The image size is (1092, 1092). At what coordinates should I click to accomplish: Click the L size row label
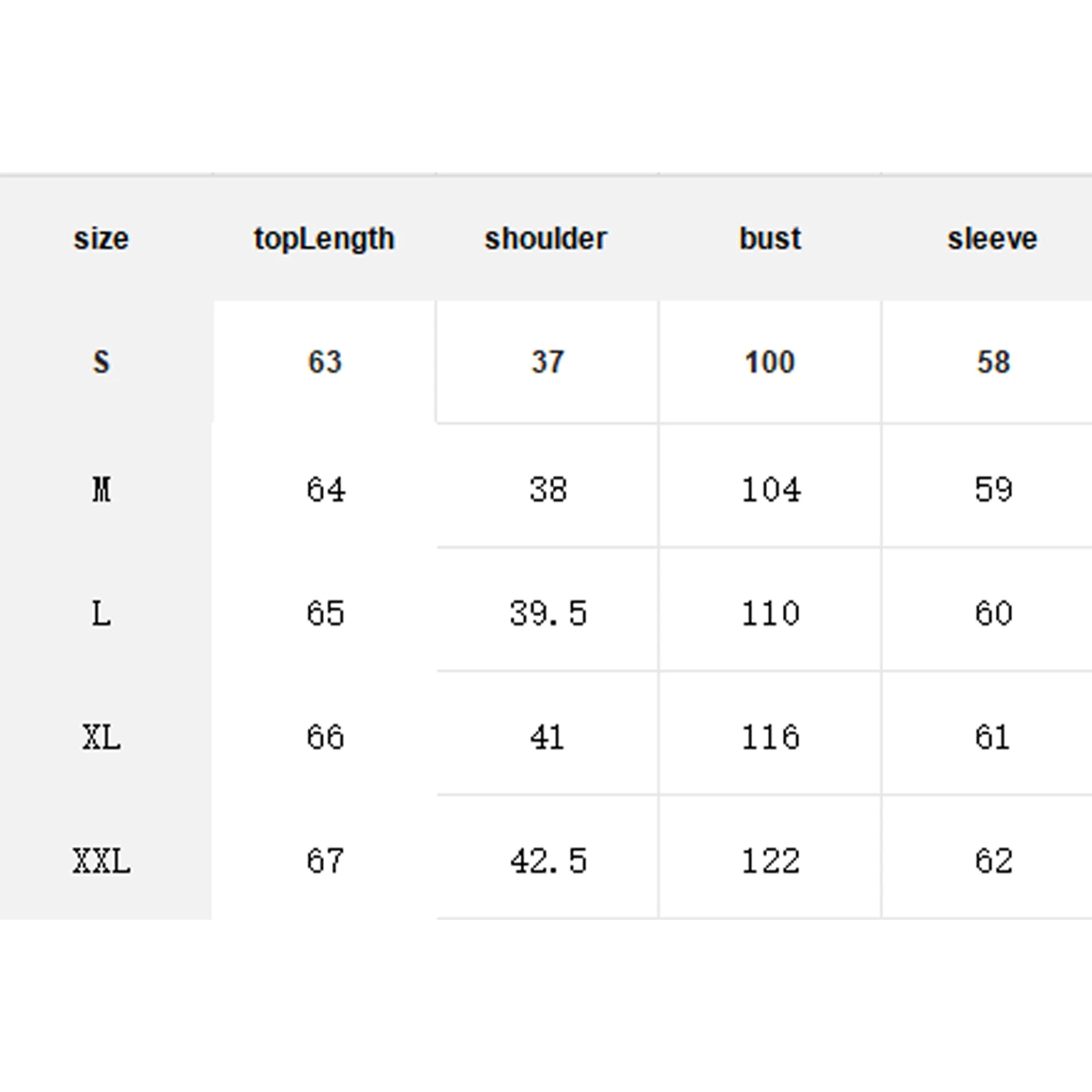101,613
